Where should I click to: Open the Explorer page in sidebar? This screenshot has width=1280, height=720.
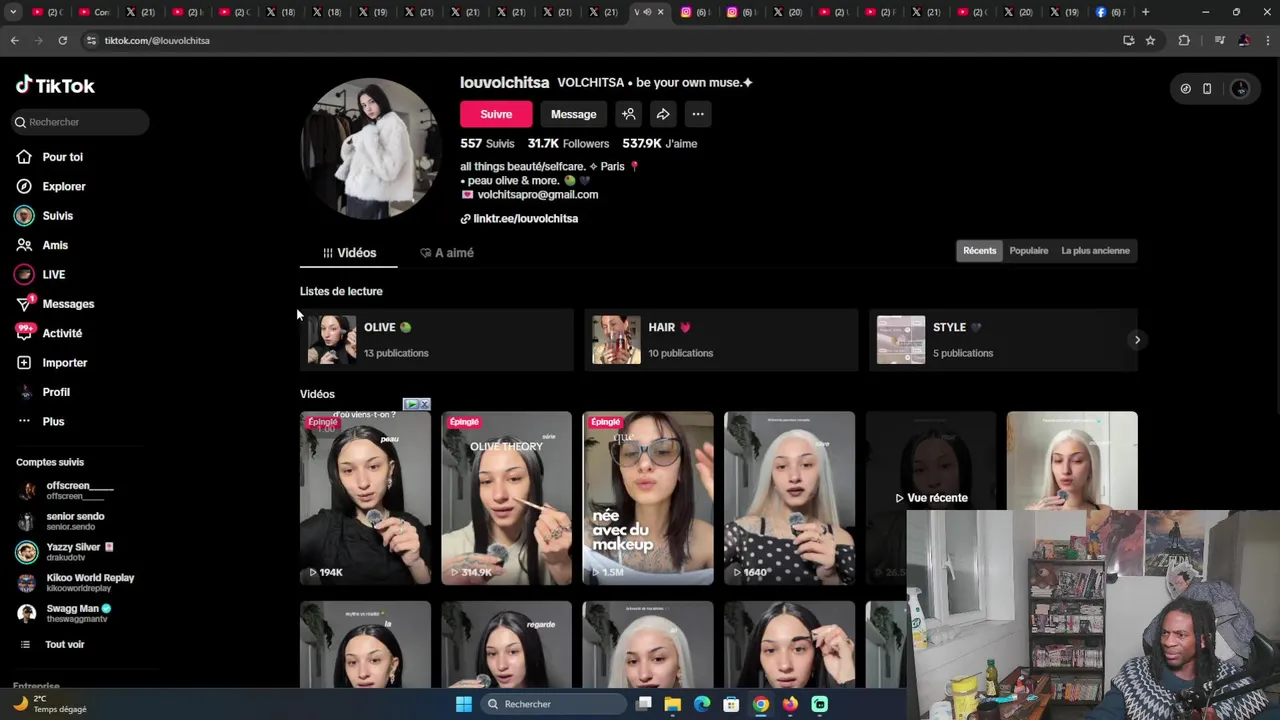pos(51,186)
